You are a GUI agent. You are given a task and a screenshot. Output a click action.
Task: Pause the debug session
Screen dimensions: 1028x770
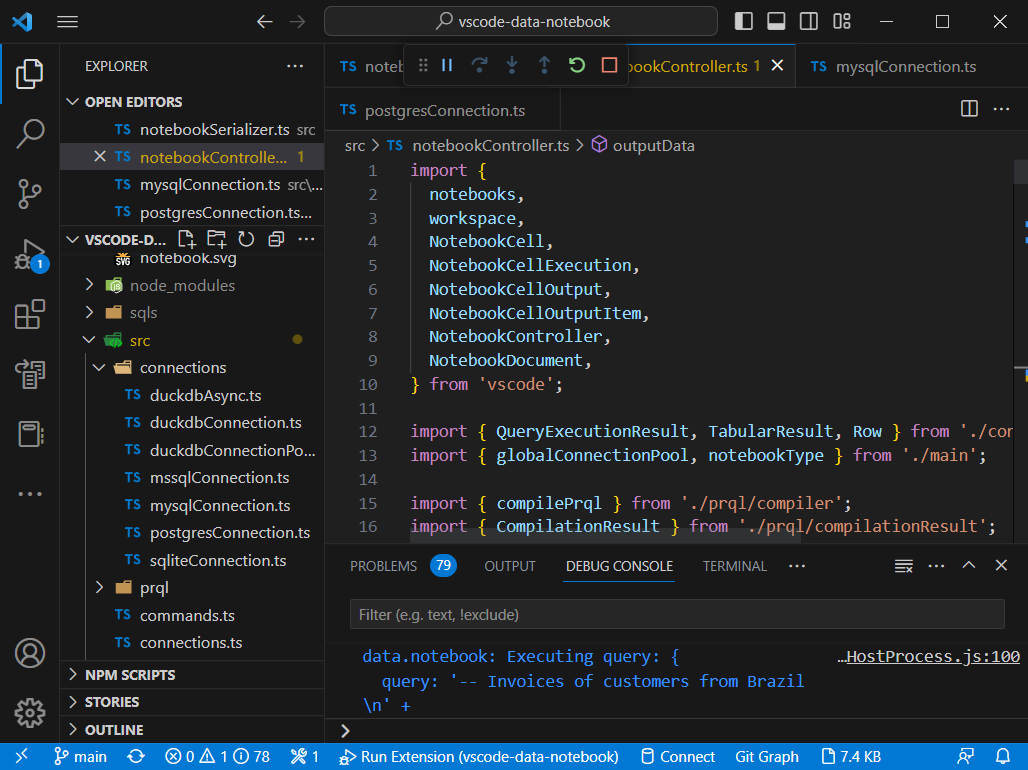click(447, 65)
